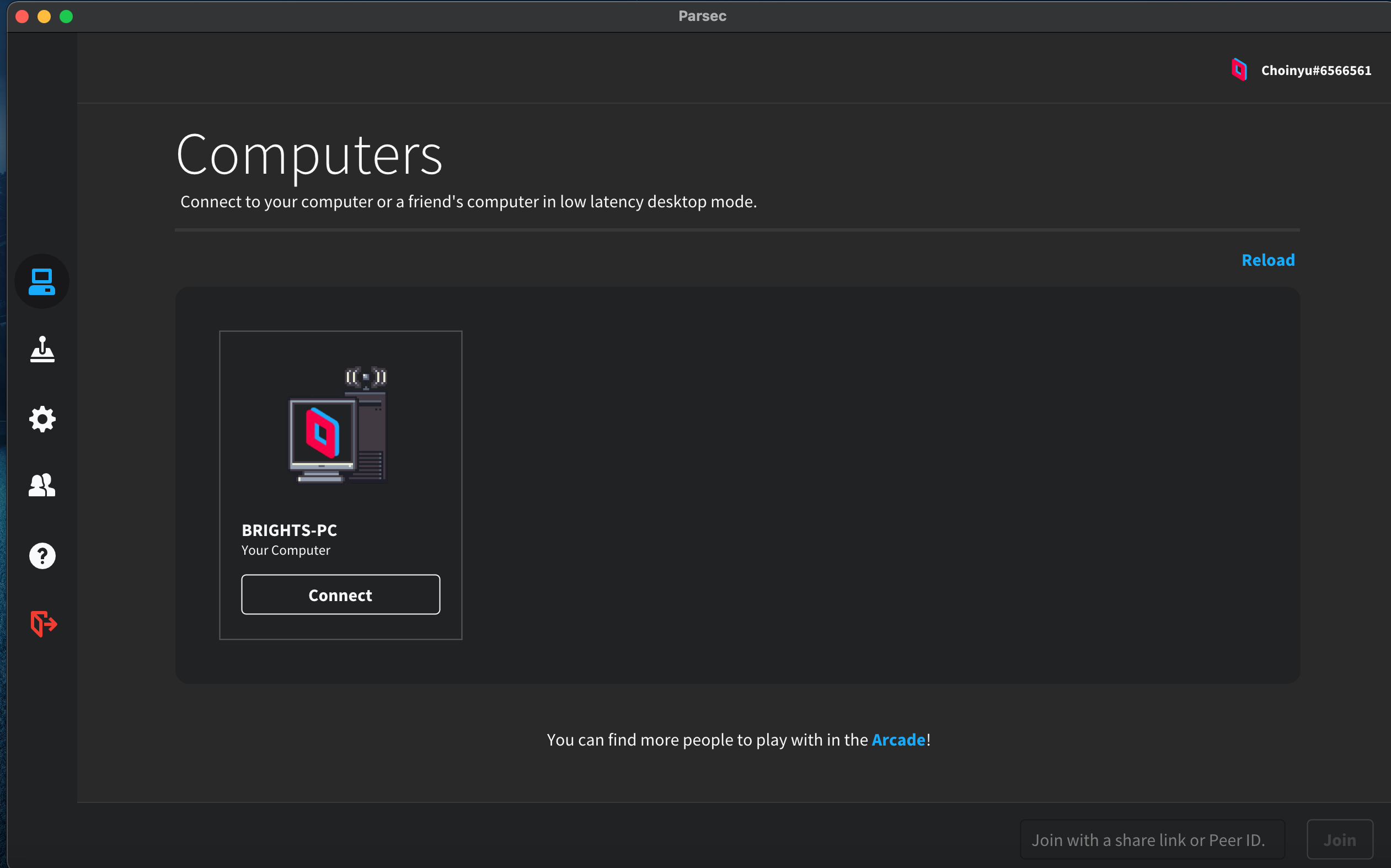The height and width of the screenshot is (868, 1391).
Task: Open the Computers sidebar icon
Action: pyautogui.click(x=42, y=281)
